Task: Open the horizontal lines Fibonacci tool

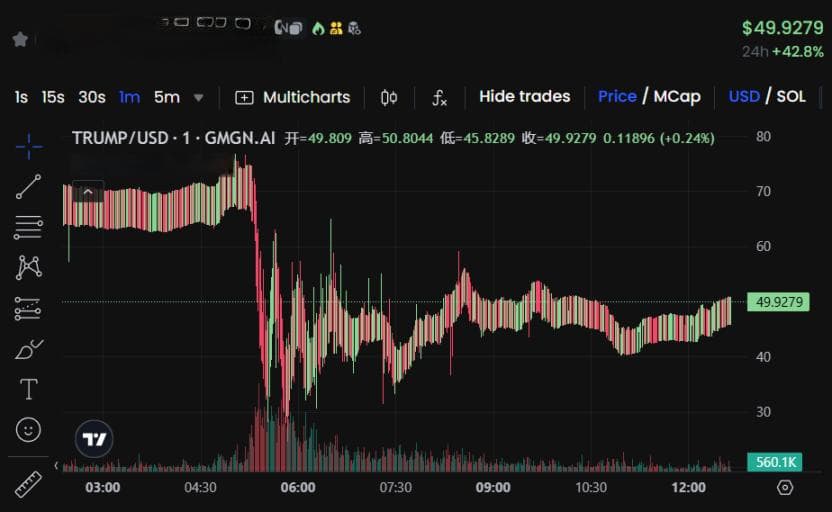Action: (x=29, y=227)
